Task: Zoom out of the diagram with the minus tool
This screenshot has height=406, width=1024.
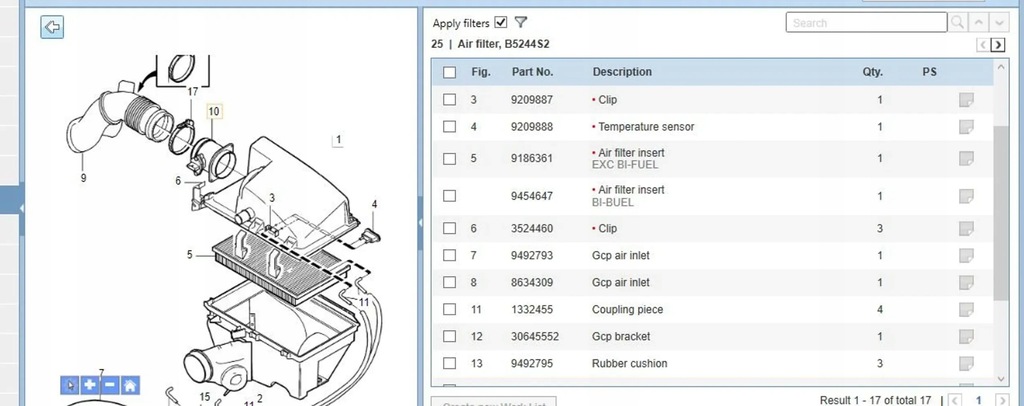Action: pos(110,385)
